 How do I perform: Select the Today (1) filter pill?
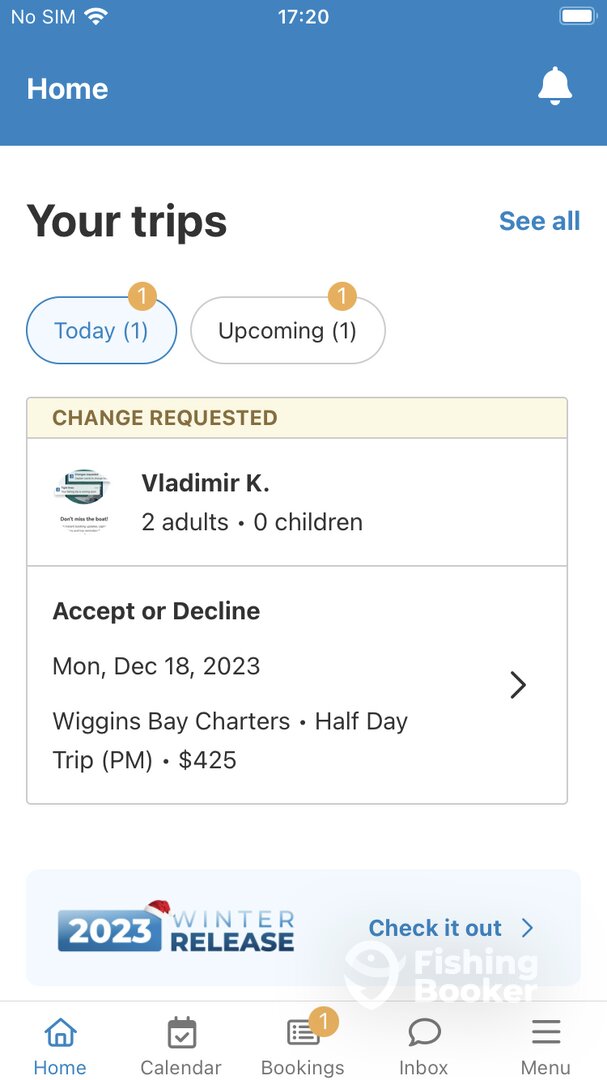pos(101,331)
